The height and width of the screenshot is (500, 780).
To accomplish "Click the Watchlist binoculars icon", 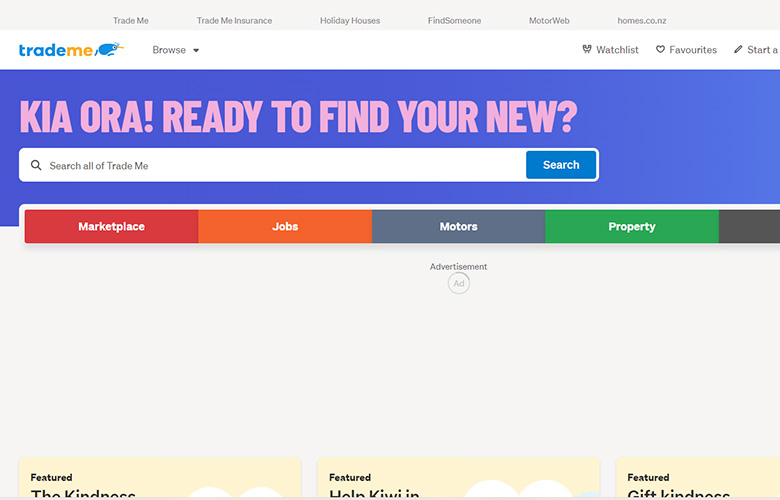I will pos(587,49).
